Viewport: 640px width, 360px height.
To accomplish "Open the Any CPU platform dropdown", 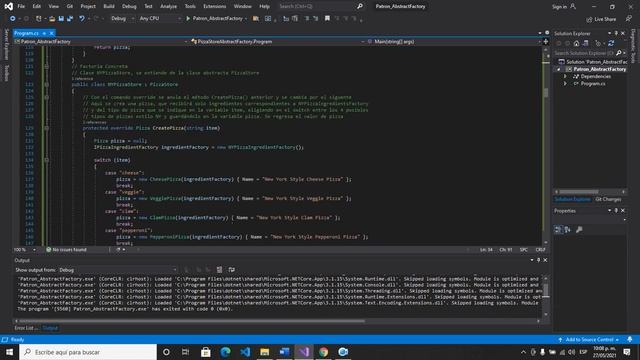I will pyautogui.click(x=160, y=19).
